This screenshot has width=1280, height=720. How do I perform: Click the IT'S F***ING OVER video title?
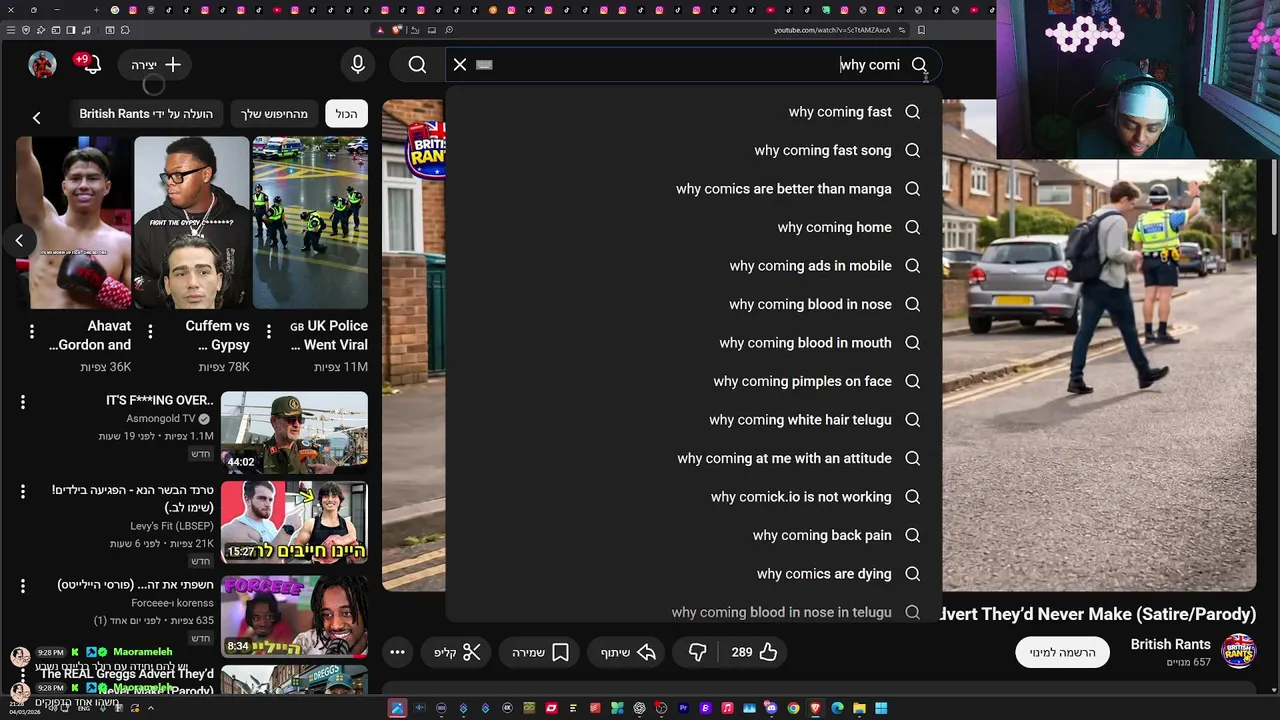coord(160,400)
